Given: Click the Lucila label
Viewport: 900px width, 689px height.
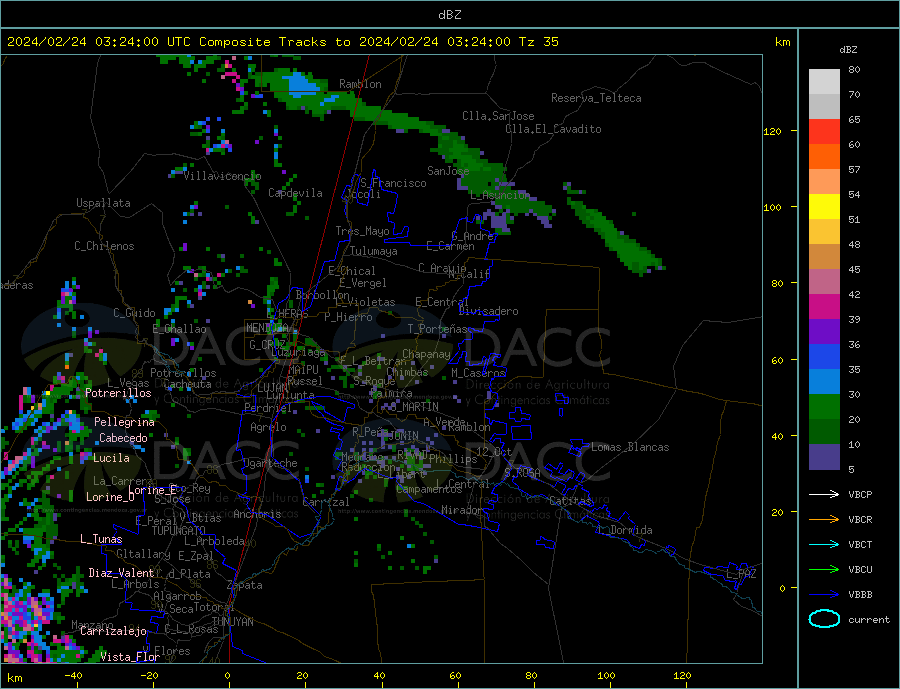Looking at the screenshot, I should (x=111, y=458).
